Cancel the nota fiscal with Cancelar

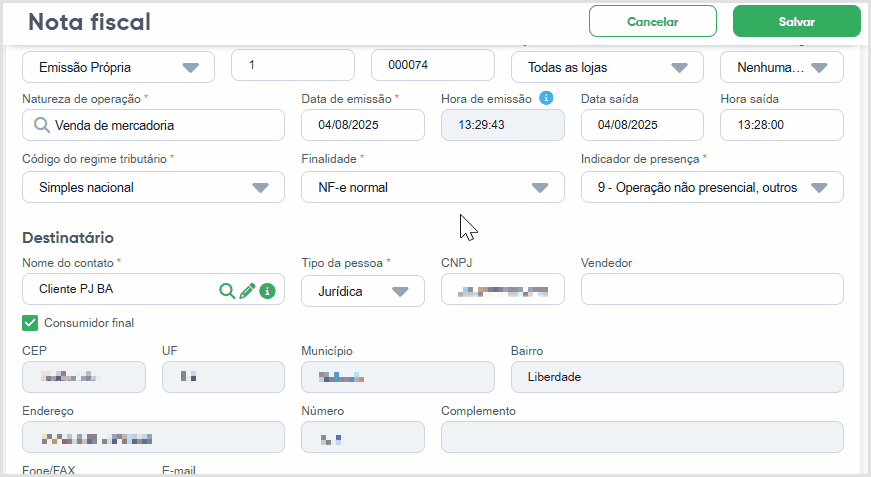click(653, 21)
